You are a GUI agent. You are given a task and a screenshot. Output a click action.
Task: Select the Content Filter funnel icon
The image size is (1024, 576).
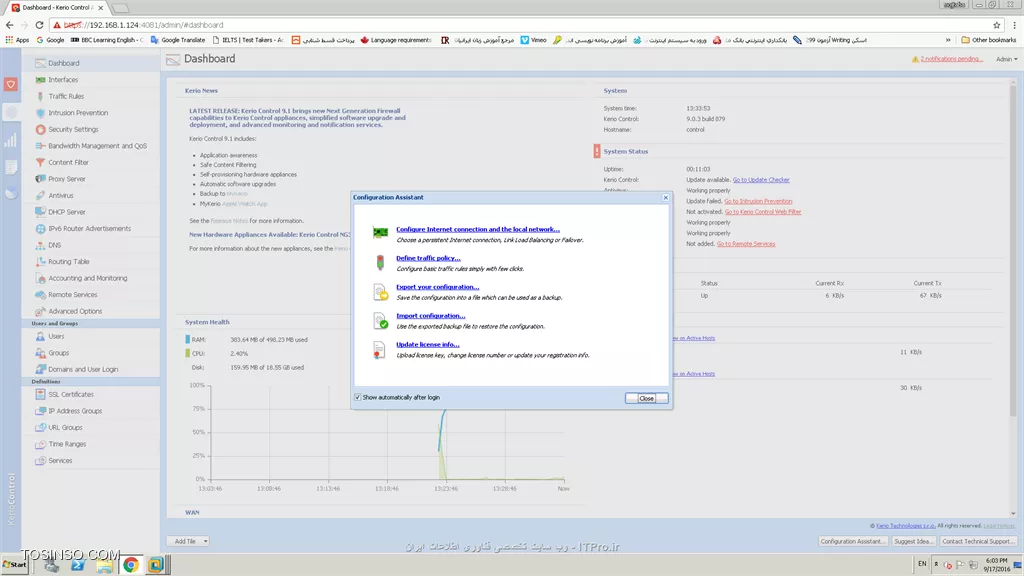(40, 163)
